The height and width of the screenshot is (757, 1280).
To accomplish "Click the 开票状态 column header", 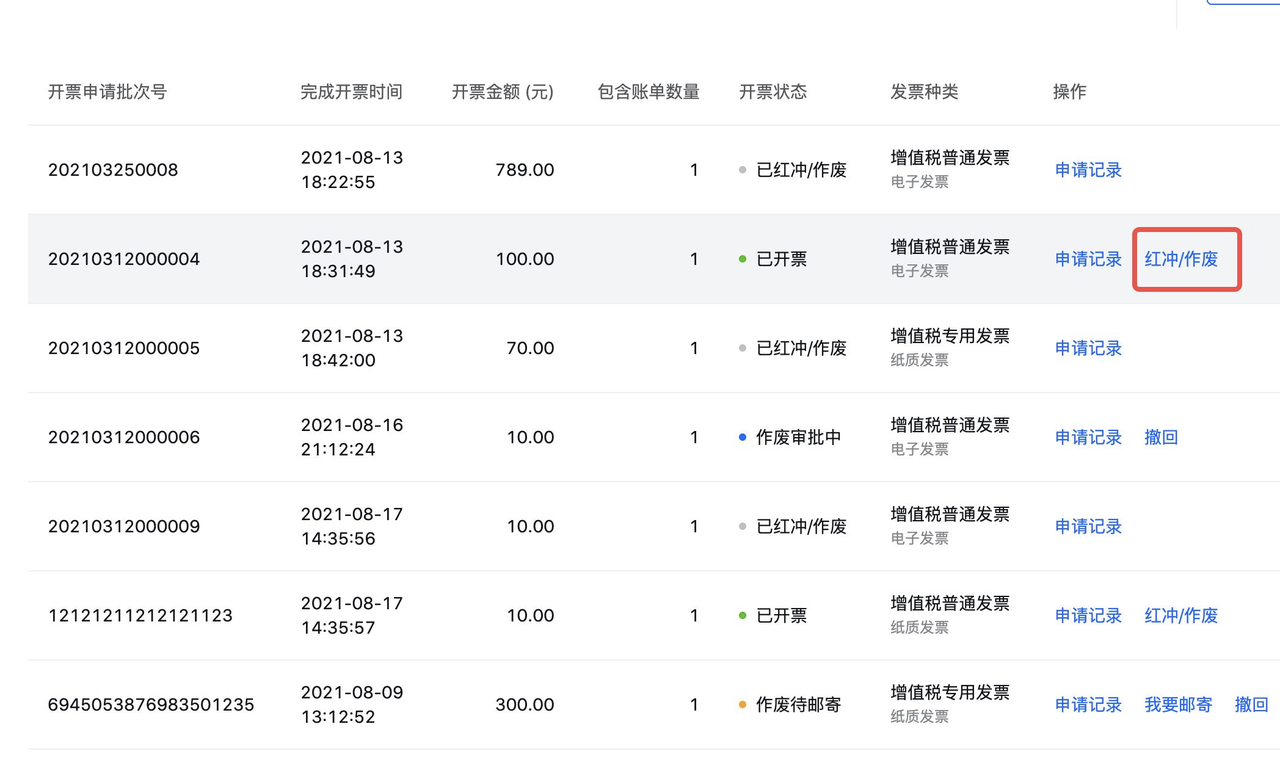I will click(773, 92).
